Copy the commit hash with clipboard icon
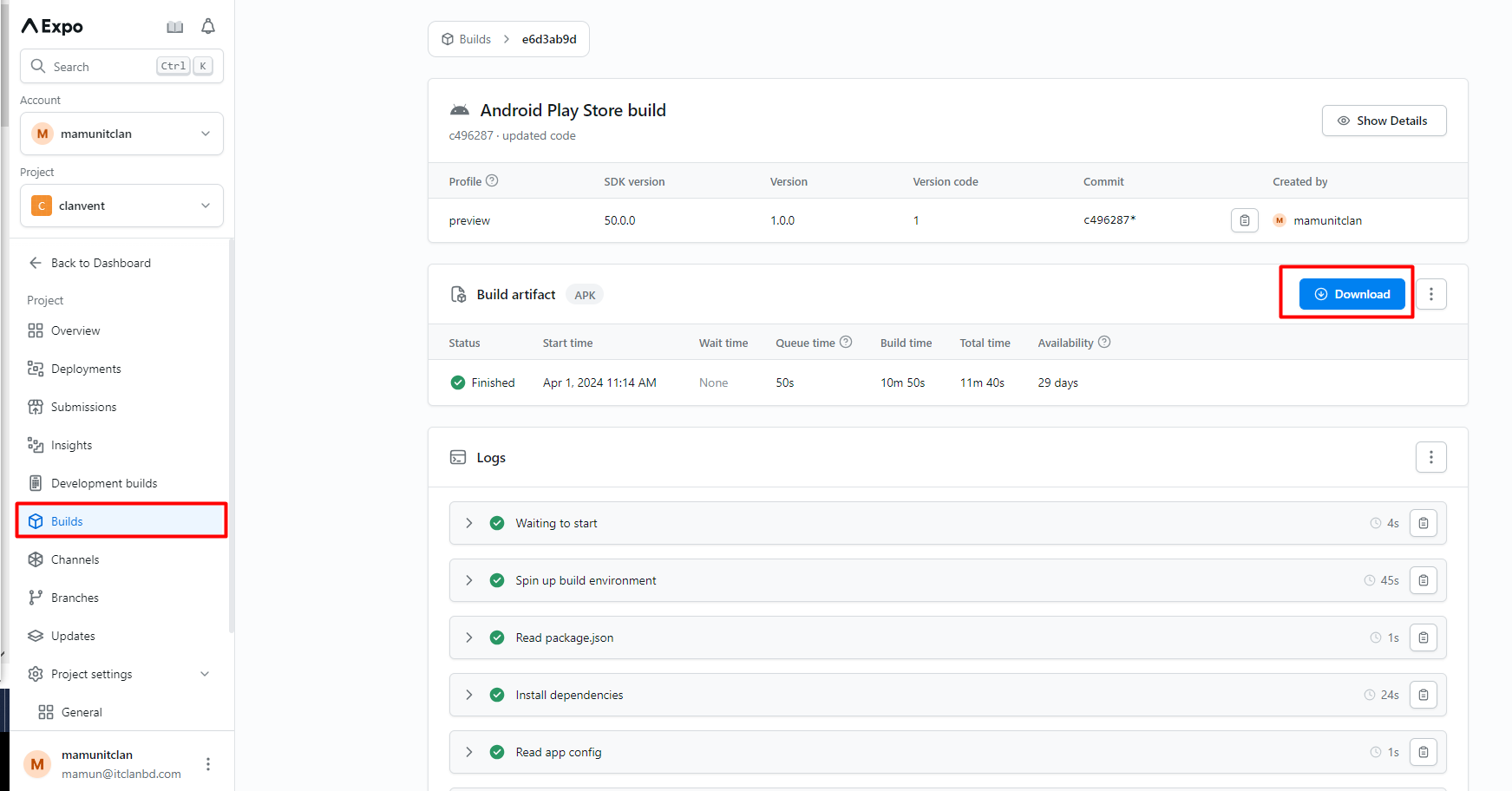 pyautogui.click(x=1244, y=220)
